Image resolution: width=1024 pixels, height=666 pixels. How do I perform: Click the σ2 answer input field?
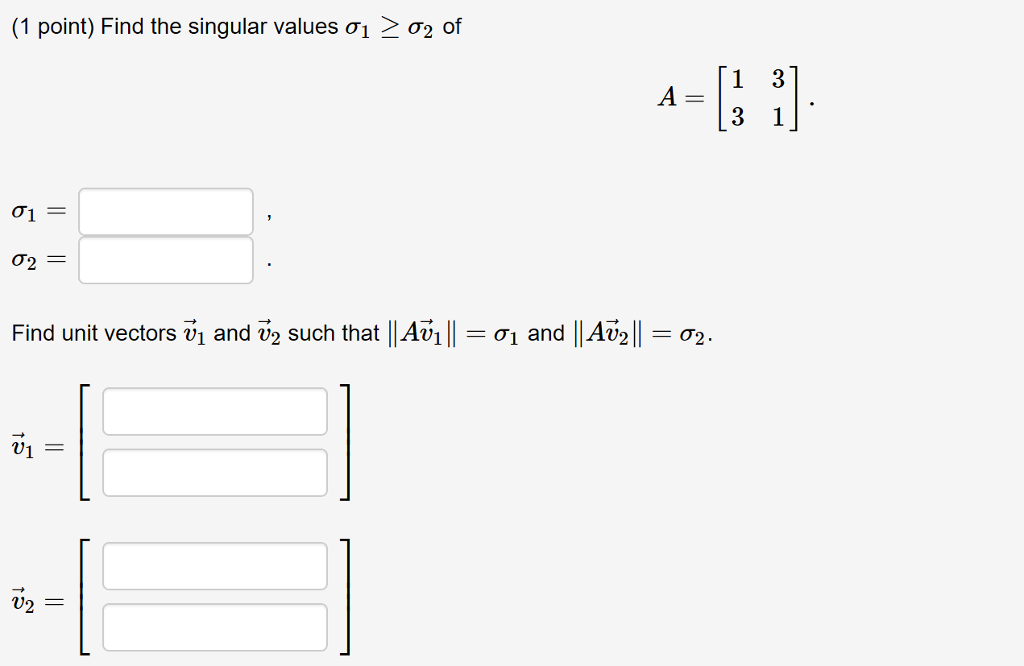[165, 259]
